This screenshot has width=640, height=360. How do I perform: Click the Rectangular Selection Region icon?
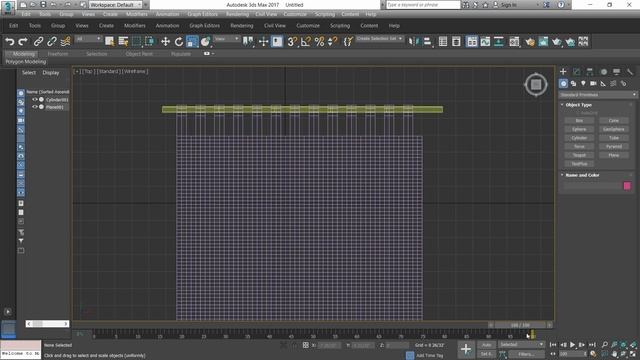(x=136, y=41)
